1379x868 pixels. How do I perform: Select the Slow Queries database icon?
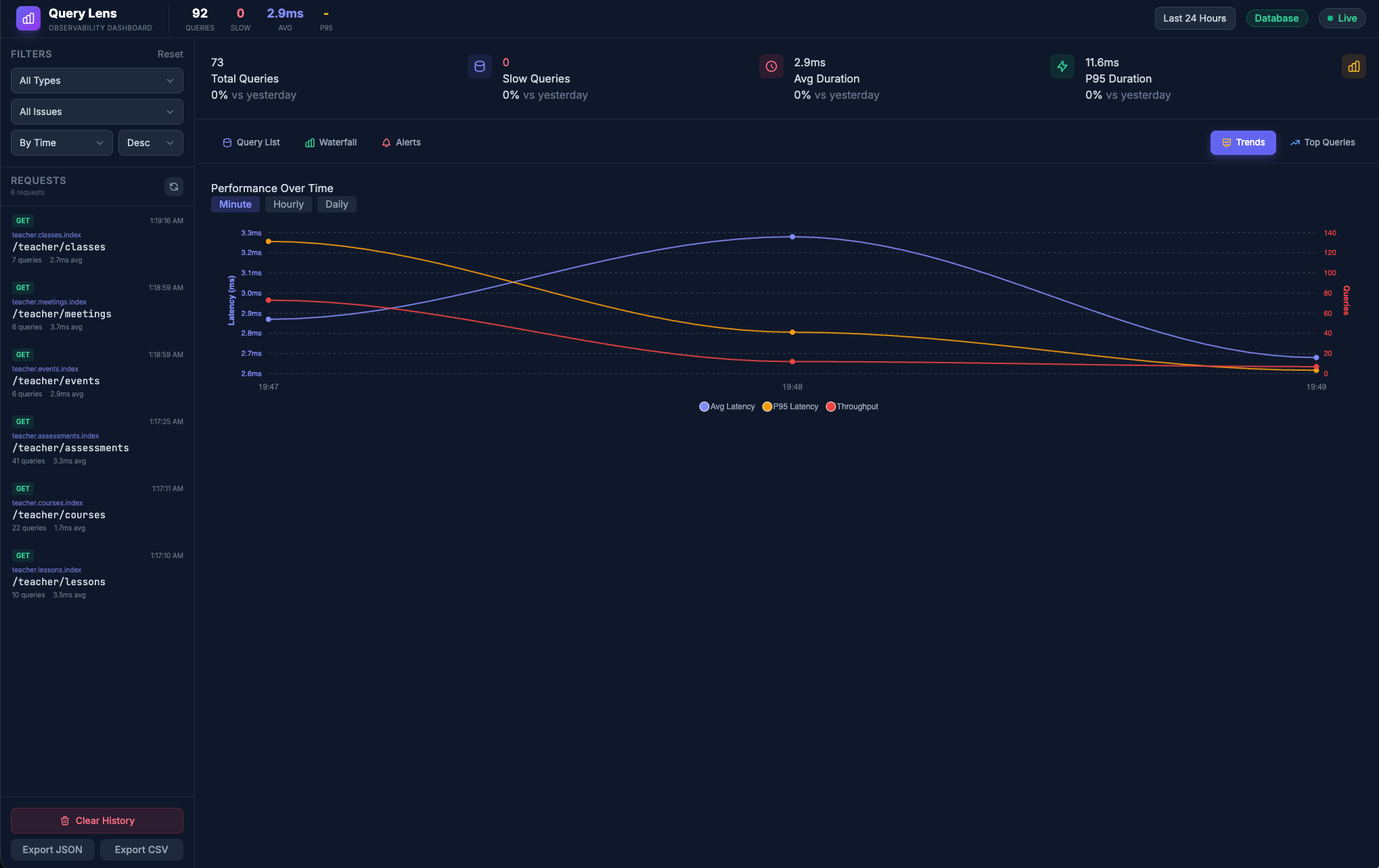480,66
